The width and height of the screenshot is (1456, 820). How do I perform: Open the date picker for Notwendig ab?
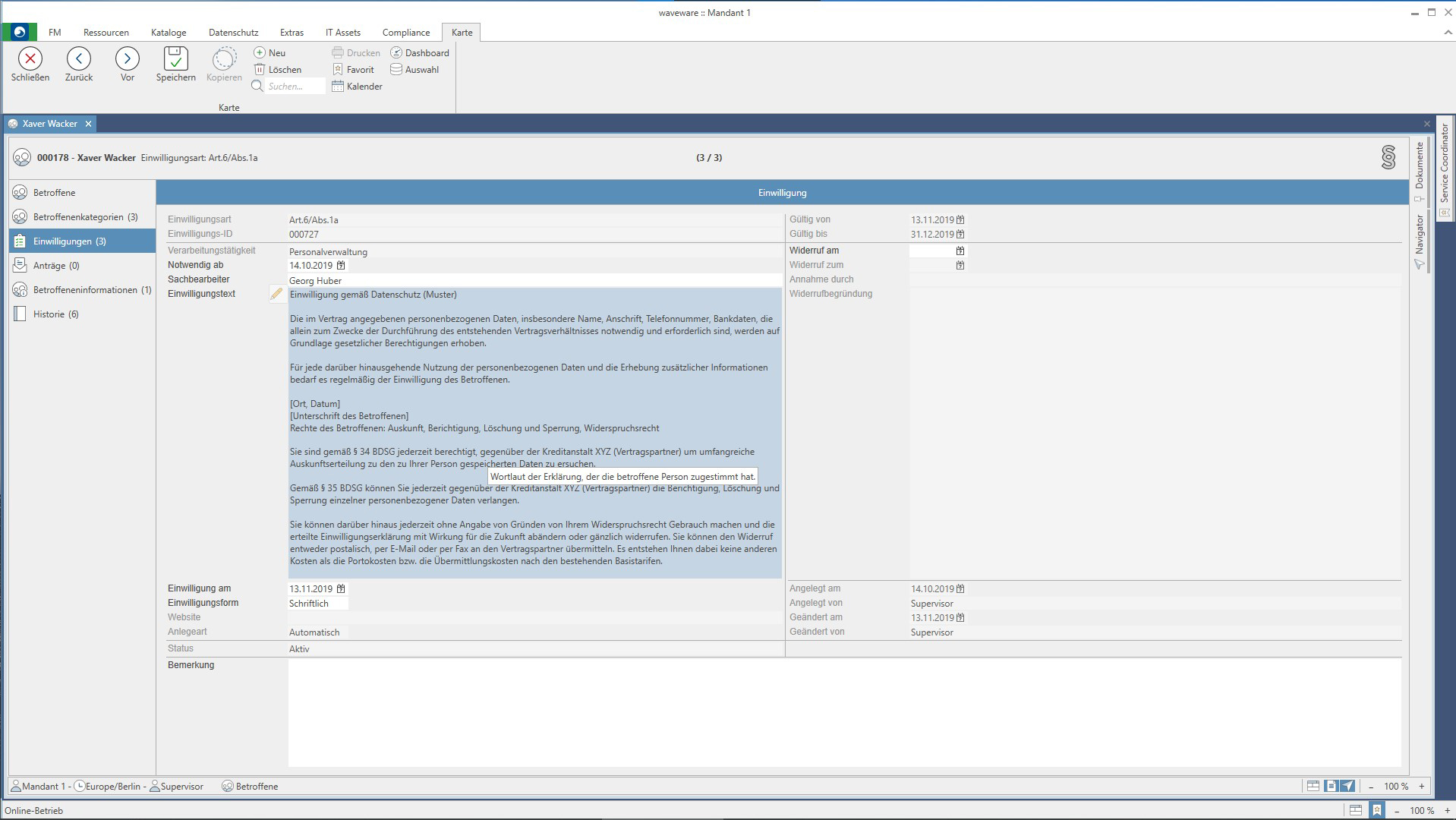coord(341,266)
